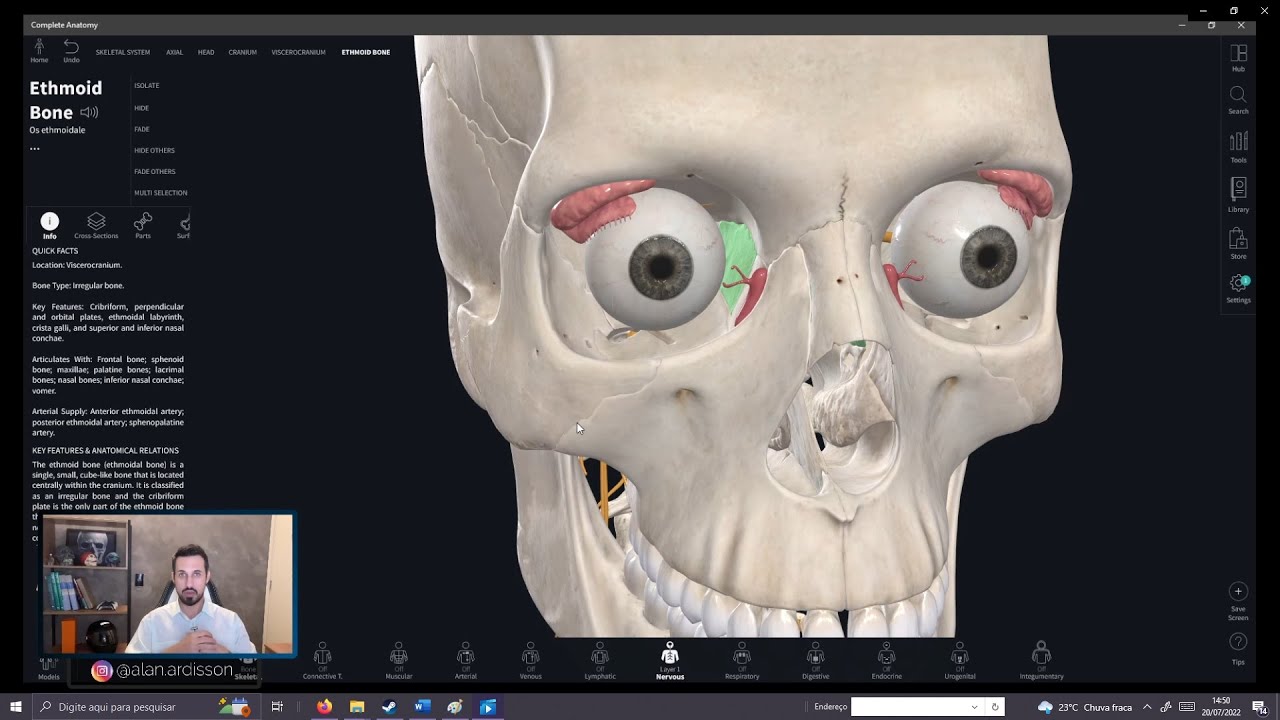1280x720 pixels.
Task: Refresh the taskbar address bar
Action: pyautogui.click(x=995, y=707)
